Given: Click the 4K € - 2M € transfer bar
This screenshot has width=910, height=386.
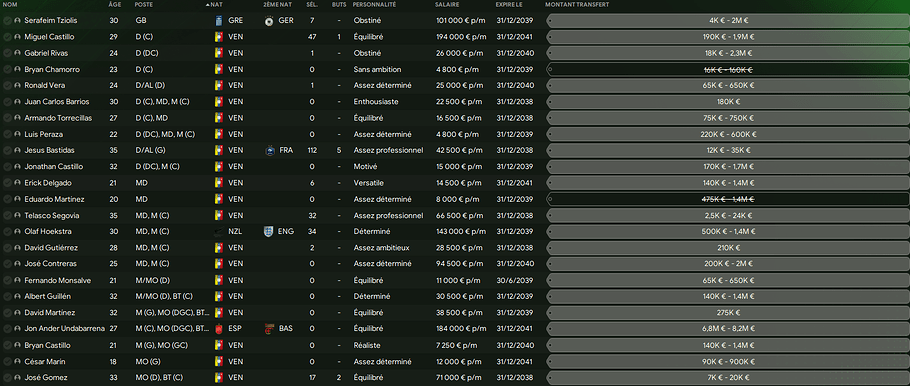Looking at the screenshot, I should tap(728, 20).
